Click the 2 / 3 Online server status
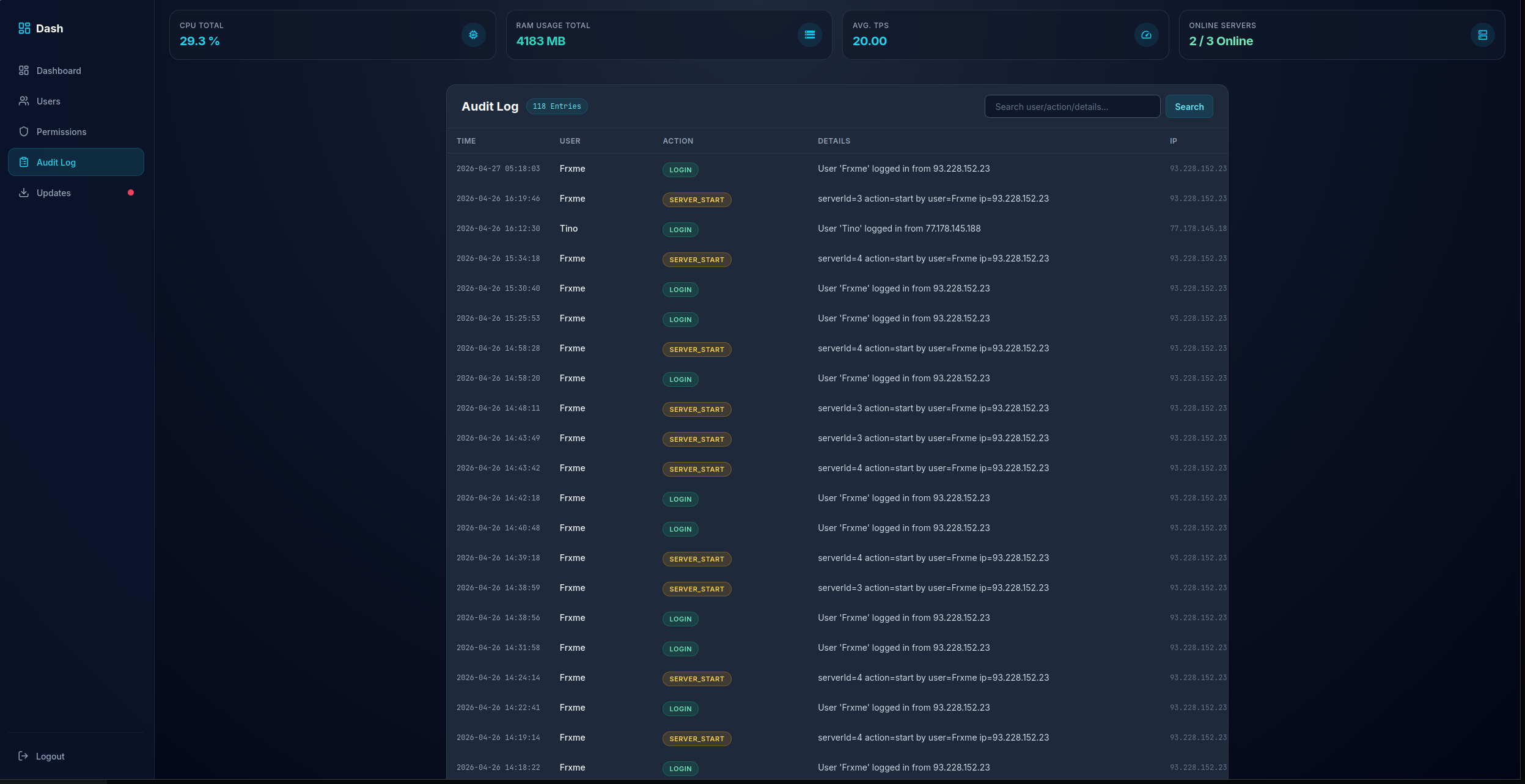 (x=1221, y=41)
